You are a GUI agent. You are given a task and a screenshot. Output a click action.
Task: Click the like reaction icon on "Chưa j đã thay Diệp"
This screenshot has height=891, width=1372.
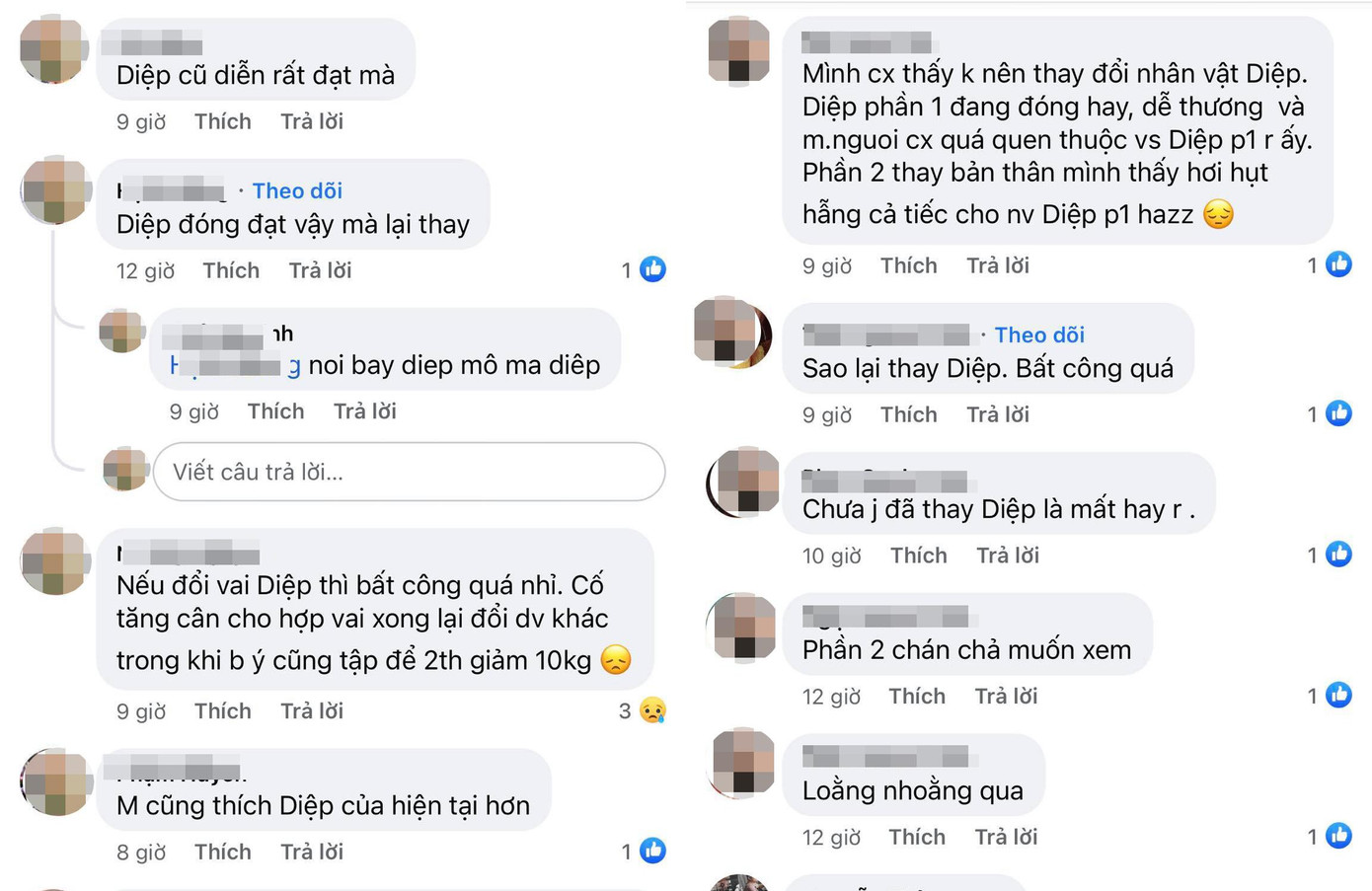pos(1337,555)
